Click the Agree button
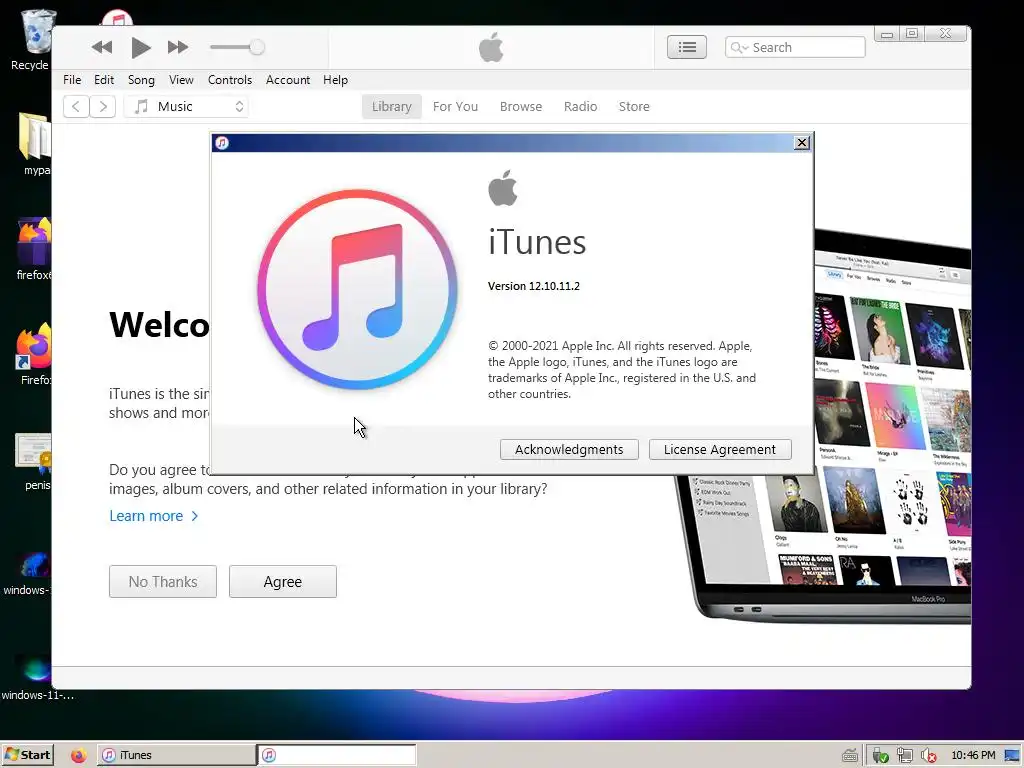Image resolution: width=1024 pixels, height=768 pixels. (x=283, y=581)
